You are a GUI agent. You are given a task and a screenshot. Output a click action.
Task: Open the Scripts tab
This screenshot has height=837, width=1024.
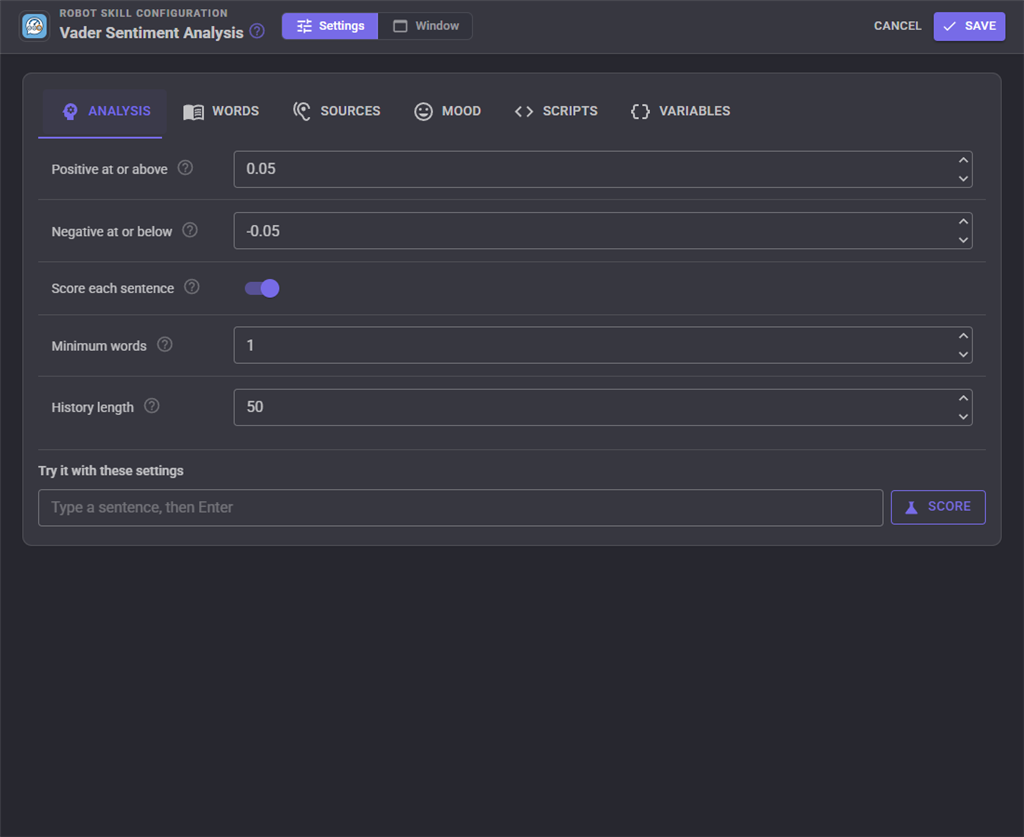point(556,112)
